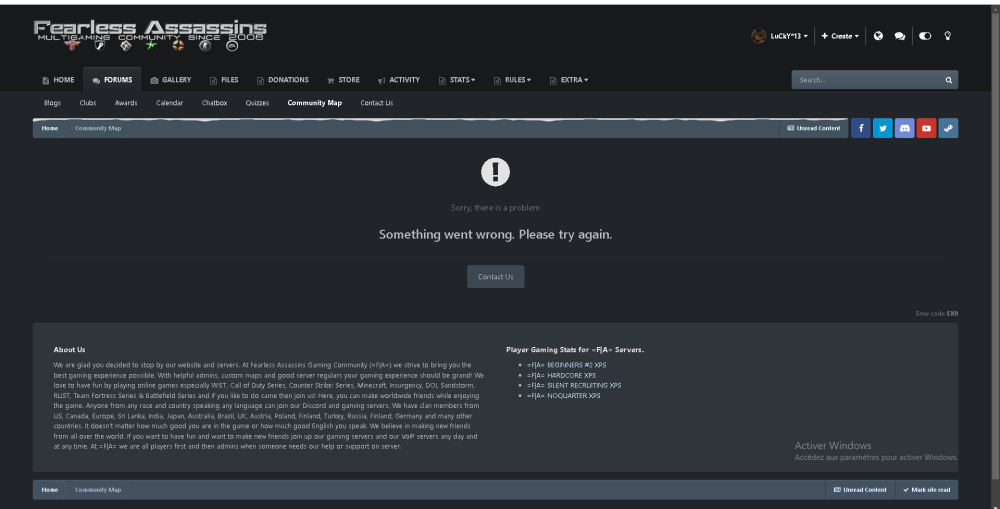Open messages chat bubble icon
The height and width of the screenshot is (509, 1000).
click(899, 36)
